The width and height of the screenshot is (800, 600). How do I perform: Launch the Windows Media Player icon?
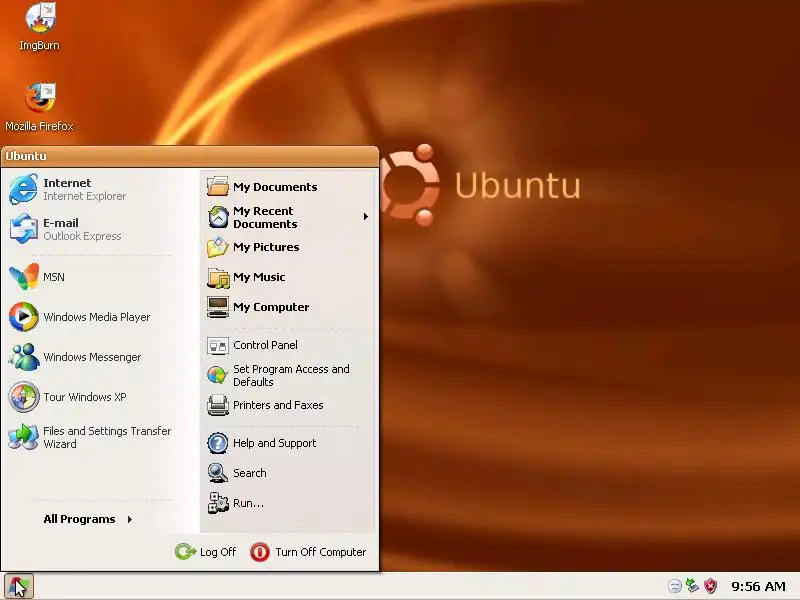(x=23, y=316)
